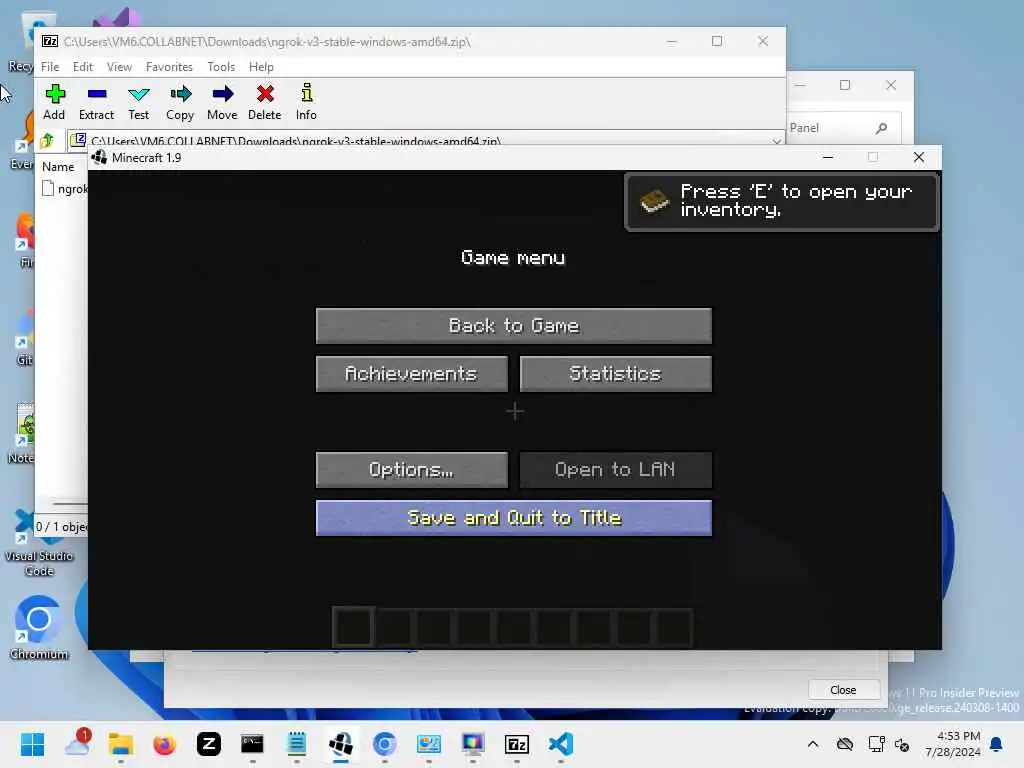Image resolution: width=1024 pixels, height=768 pixels.
Task: Select the first Minecraft hotbar slot
Action: pos(353,627)
